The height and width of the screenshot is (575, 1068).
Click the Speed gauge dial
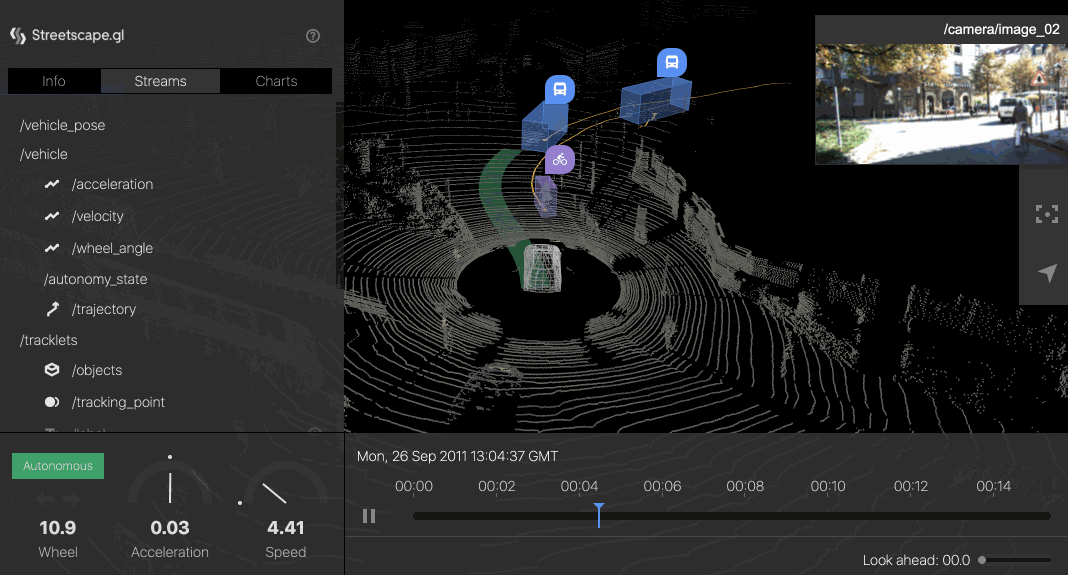pos(283,484)
